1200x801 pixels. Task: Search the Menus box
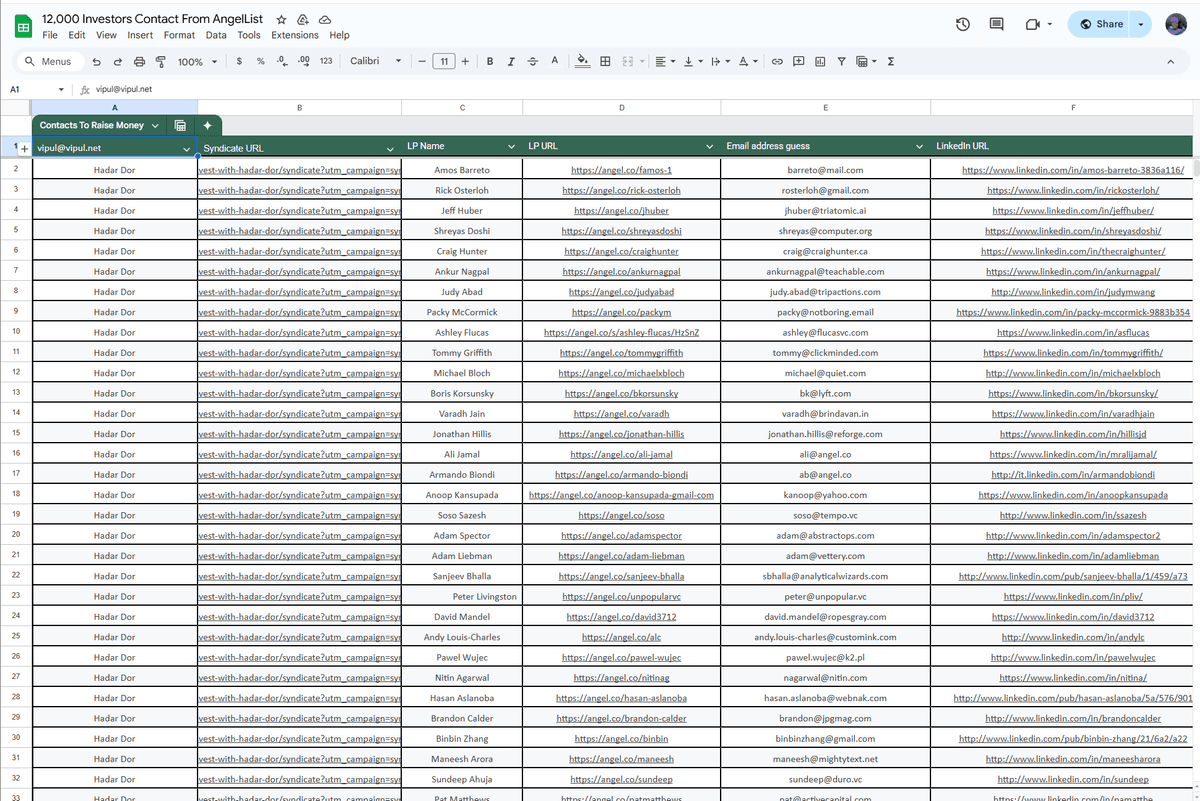[x=48, y=61]
